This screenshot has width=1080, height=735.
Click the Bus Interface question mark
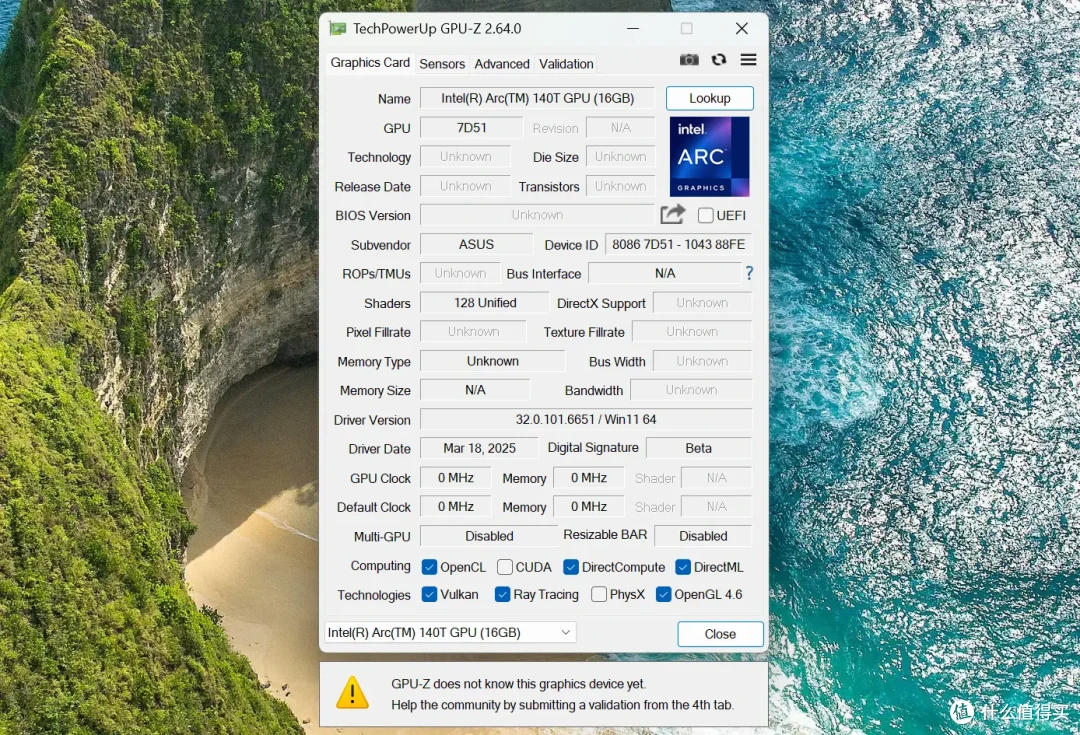coord(749,273)
